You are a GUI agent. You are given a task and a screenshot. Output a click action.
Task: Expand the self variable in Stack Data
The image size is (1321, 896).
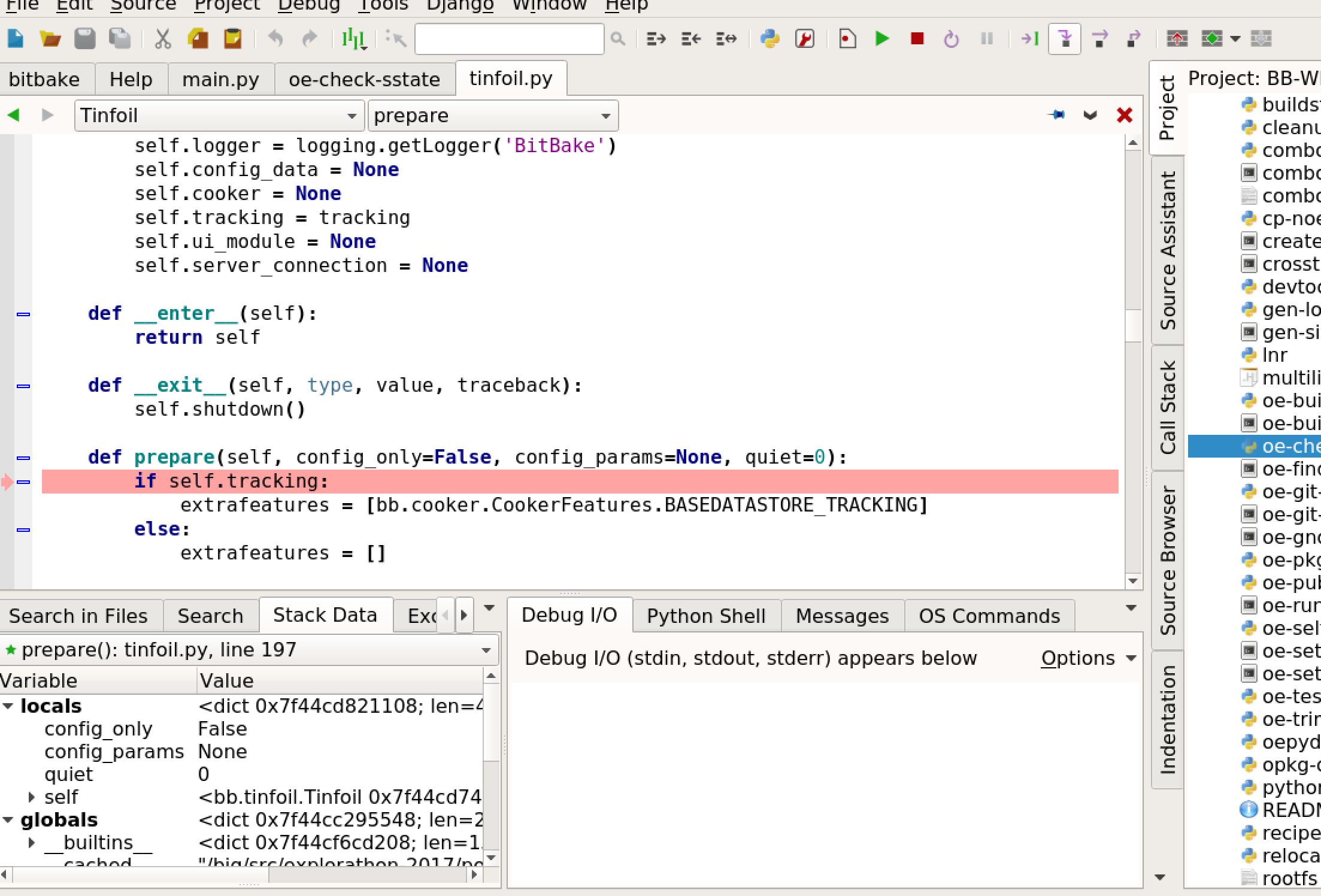pos(32,797)
